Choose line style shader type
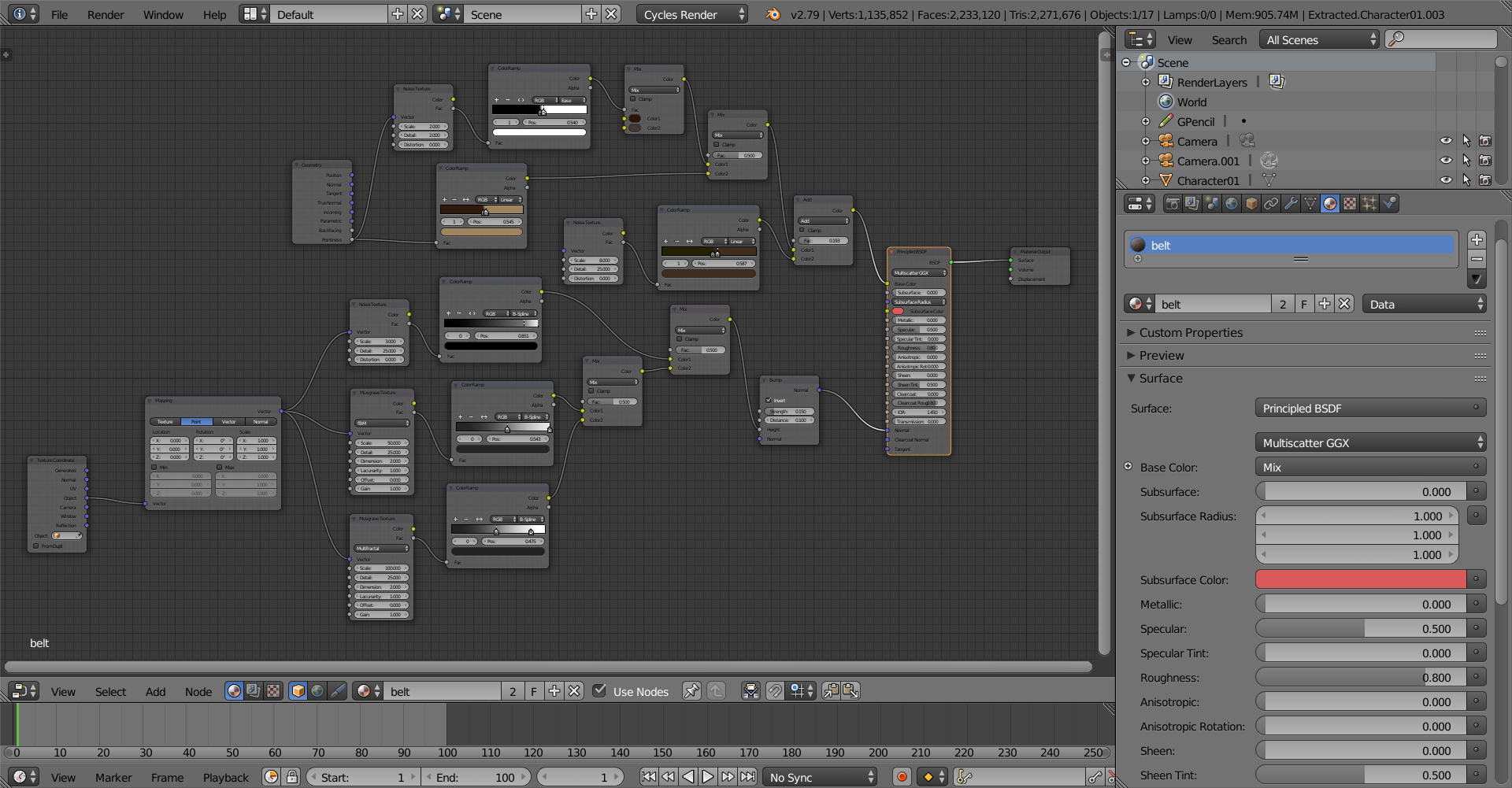 coord(338,691)
